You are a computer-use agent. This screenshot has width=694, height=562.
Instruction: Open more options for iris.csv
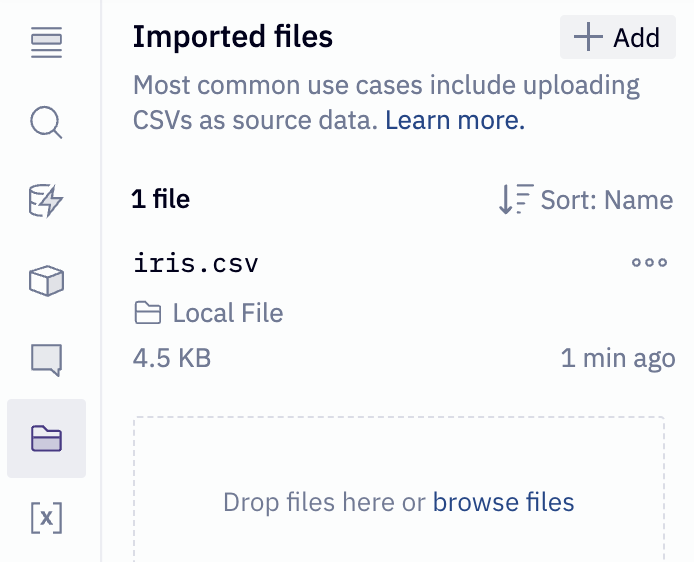pos(649,263)
